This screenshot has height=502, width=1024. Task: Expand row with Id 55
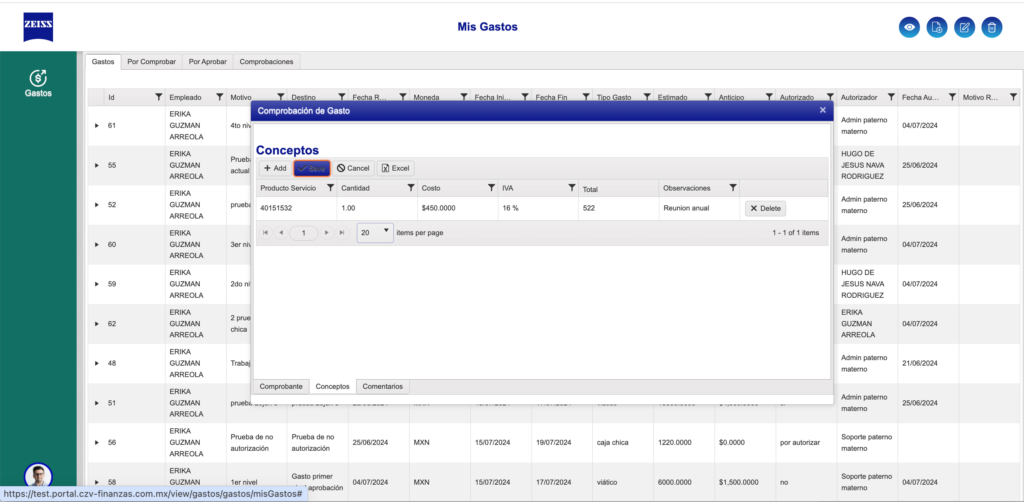click(x=97, y=165)
